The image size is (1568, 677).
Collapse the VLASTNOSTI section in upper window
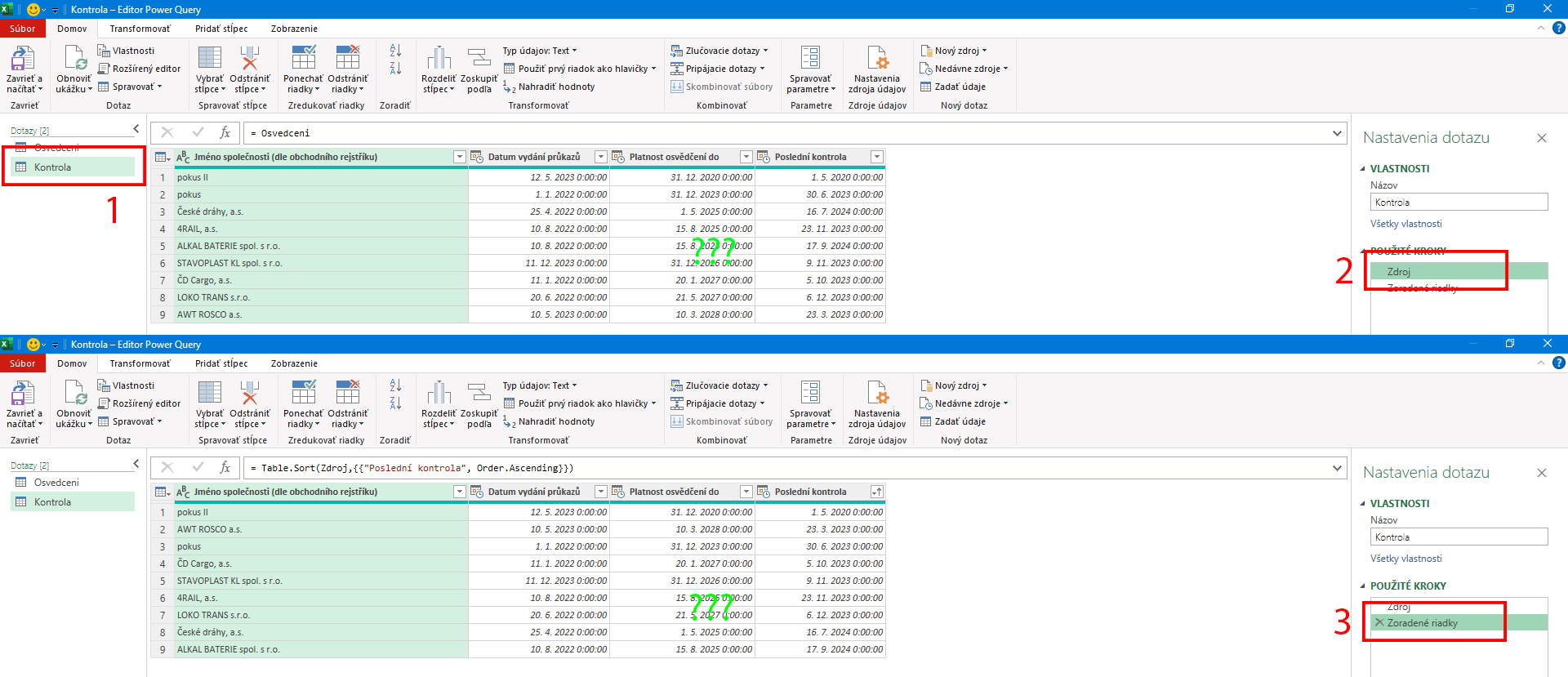coord(1362,169)
